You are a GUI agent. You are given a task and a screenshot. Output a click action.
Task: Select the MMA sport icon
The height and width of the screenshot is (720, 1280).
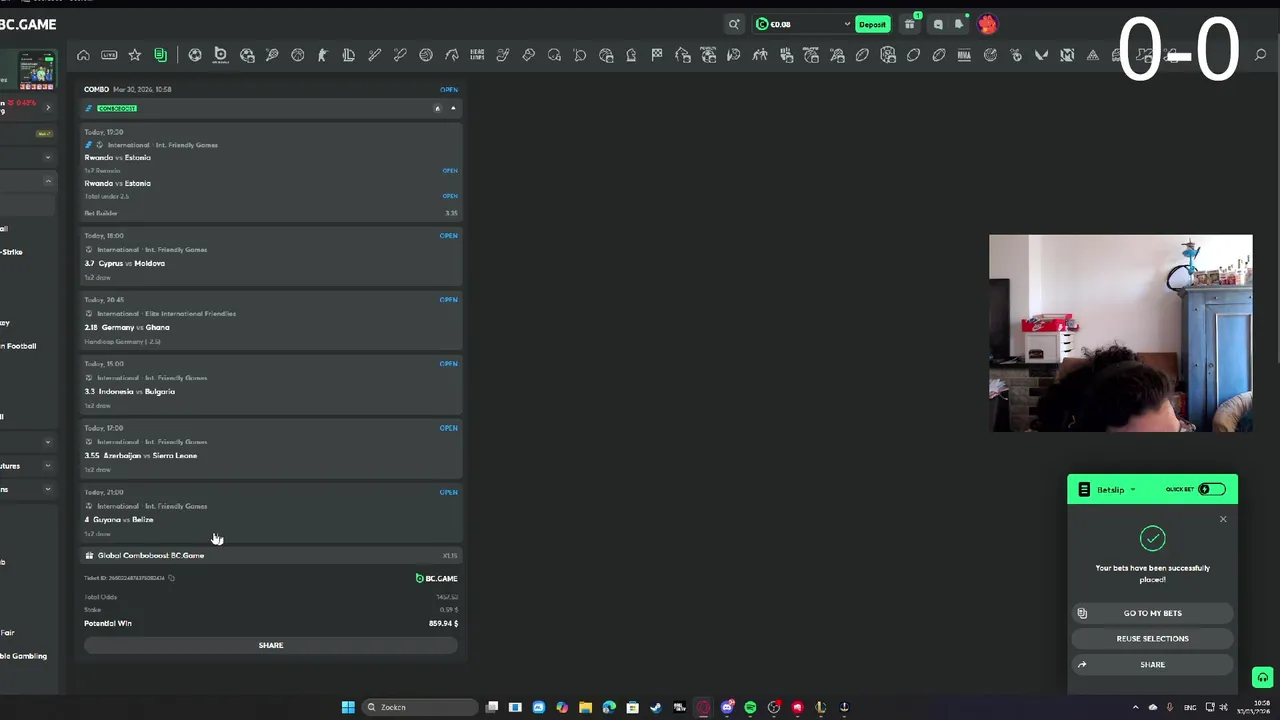pos(965,55)
